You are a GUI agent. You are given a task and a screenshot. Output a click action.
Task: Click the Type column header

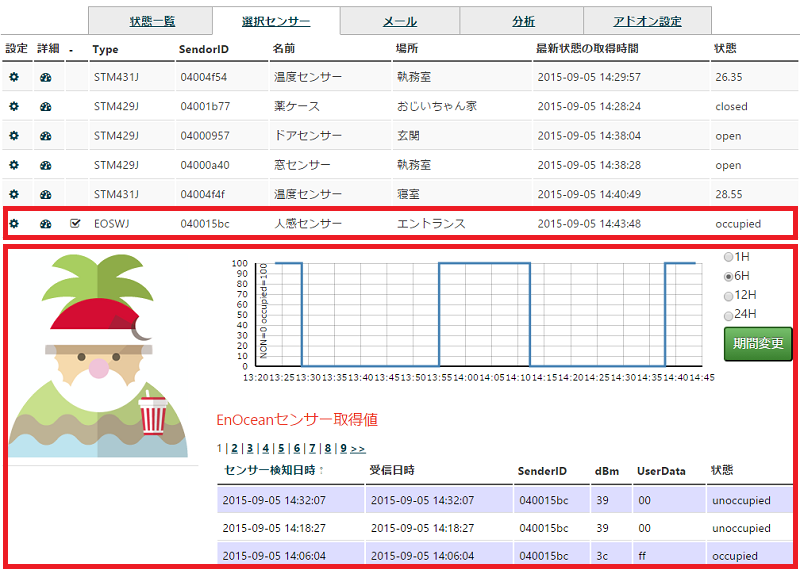coord(106,49)
